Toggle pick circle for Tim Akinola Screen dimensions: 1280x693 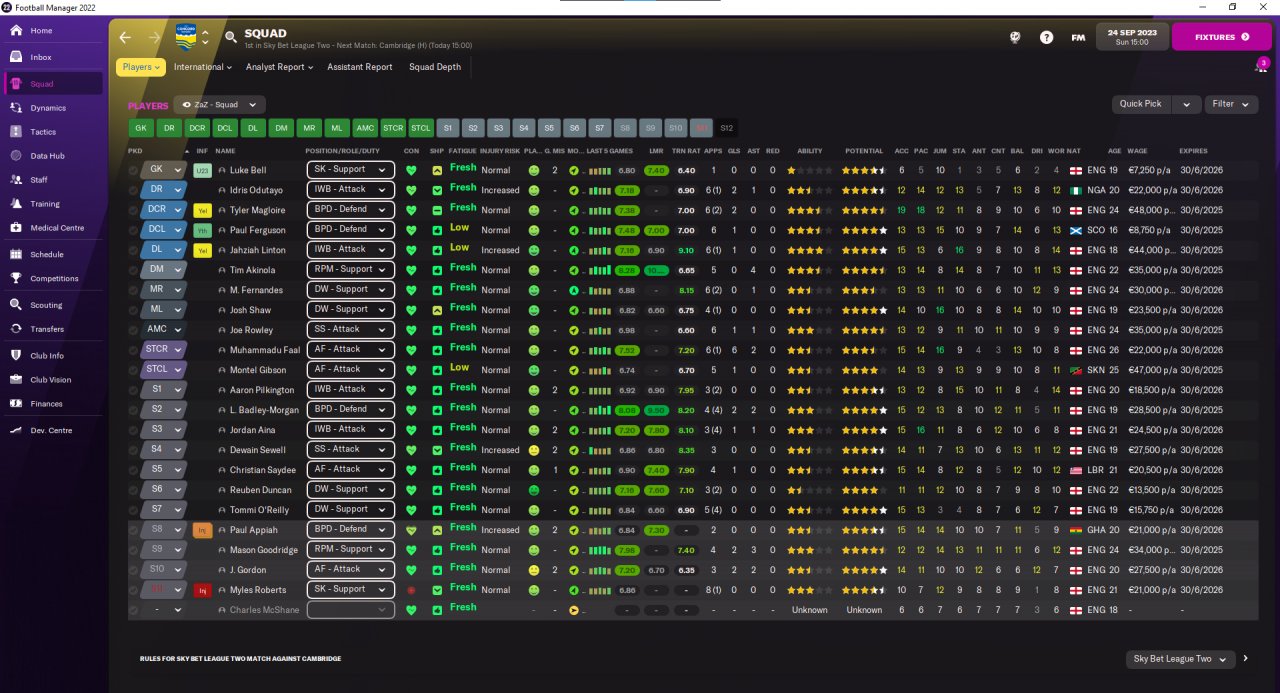[134, 270]
